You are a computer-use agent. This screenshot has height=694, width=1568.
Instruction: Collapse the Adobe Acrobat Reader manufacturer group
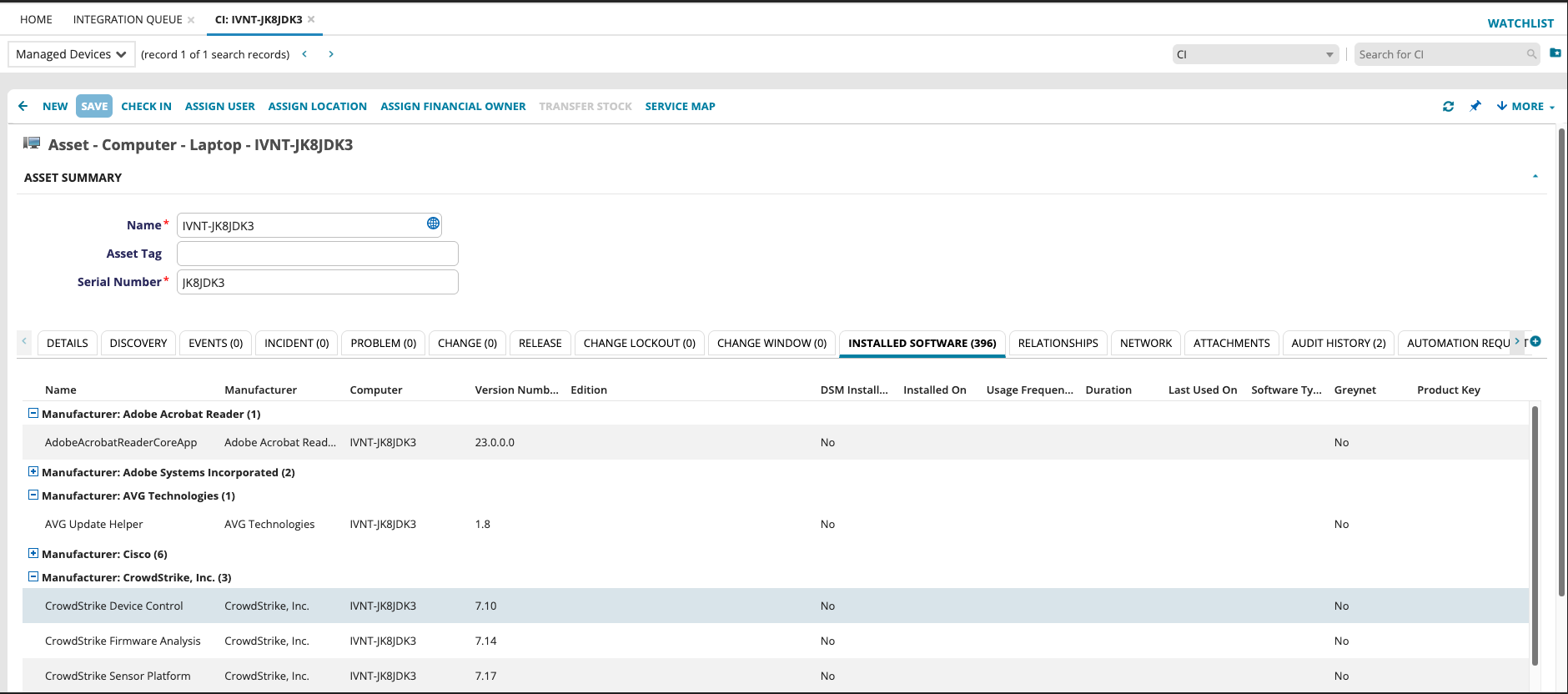tap(33, 413)
